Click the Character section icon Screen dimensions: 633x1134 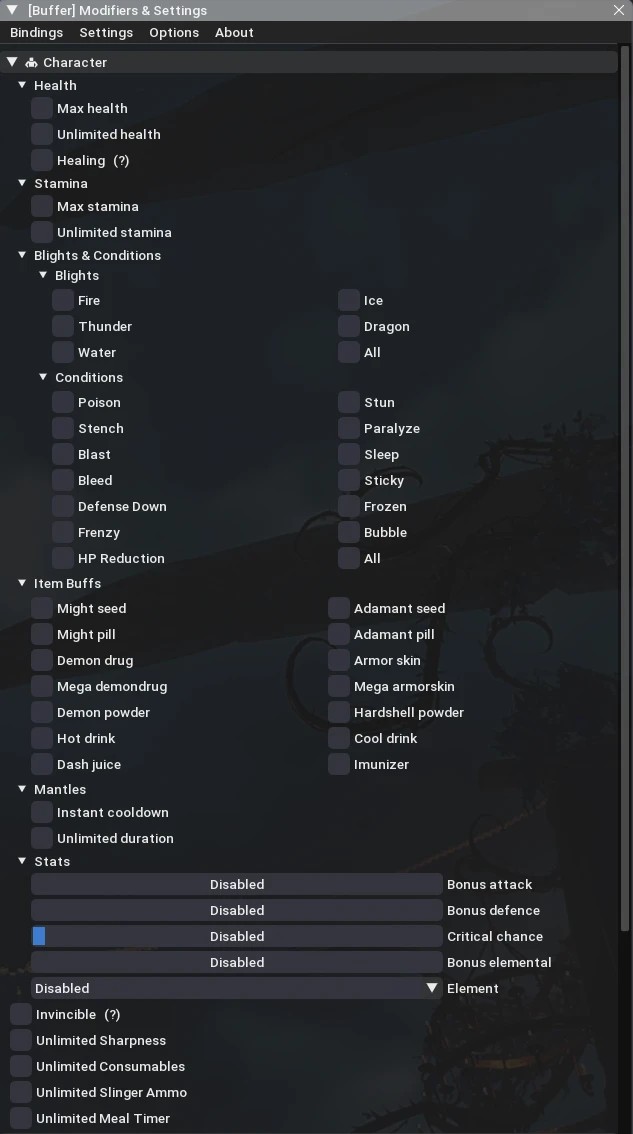31,63
